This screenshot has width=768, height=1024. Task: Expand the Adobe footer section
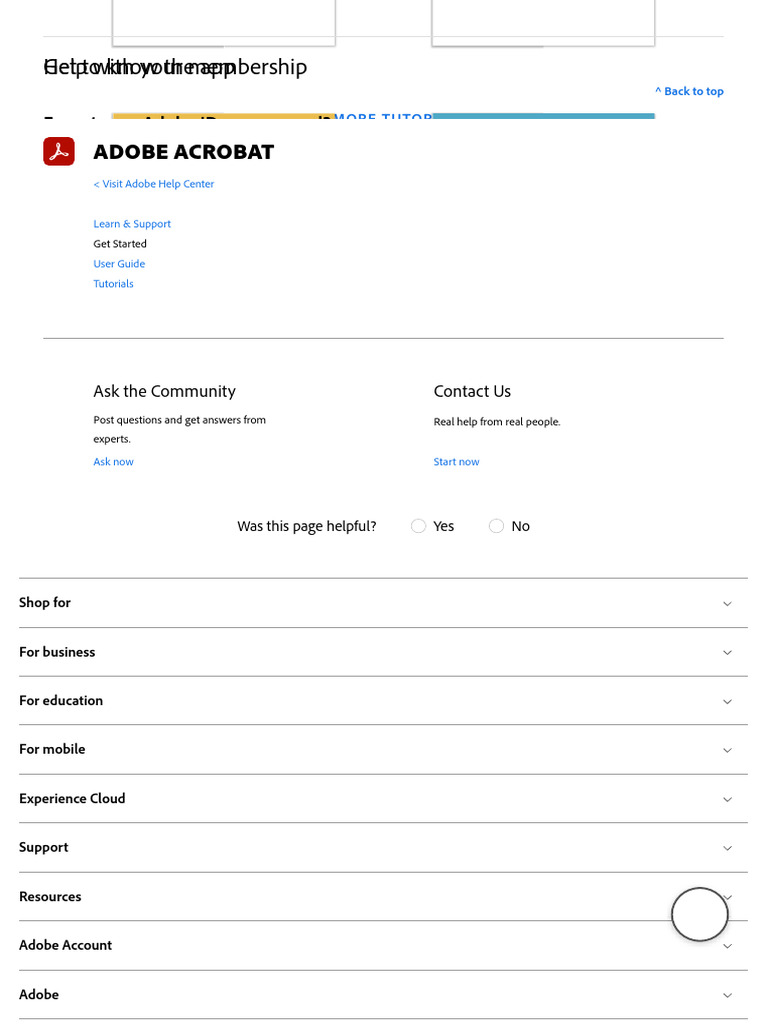[x=383, y=995]
